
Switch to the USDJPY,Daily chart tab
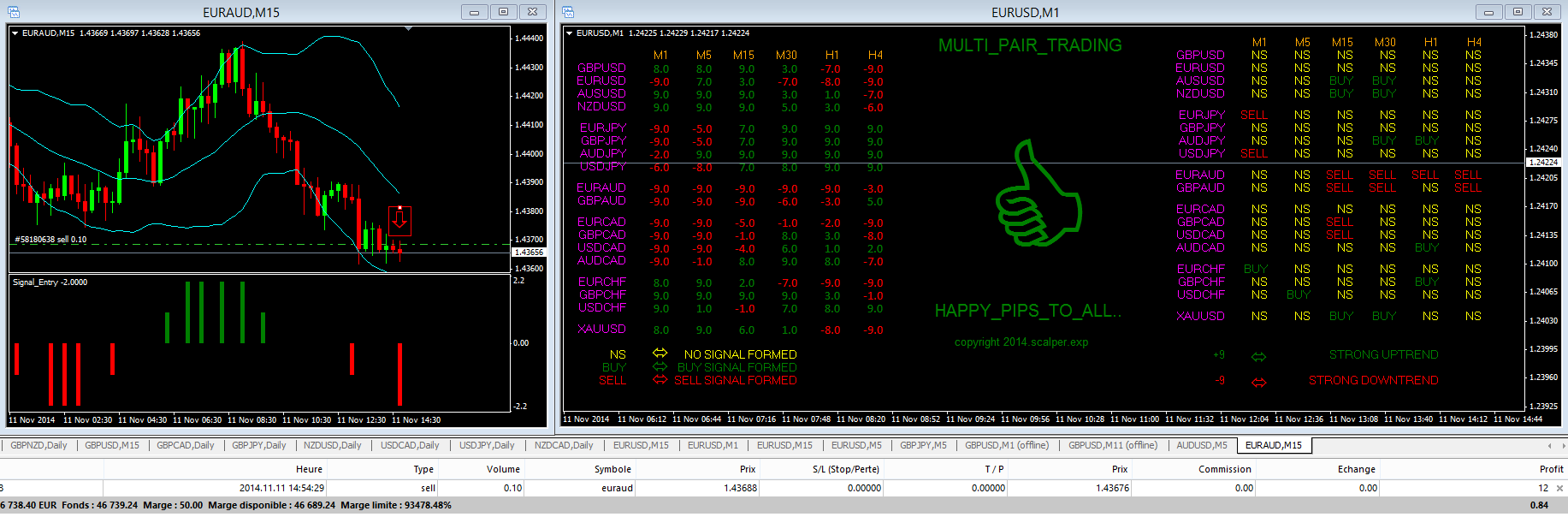(487, 445)
